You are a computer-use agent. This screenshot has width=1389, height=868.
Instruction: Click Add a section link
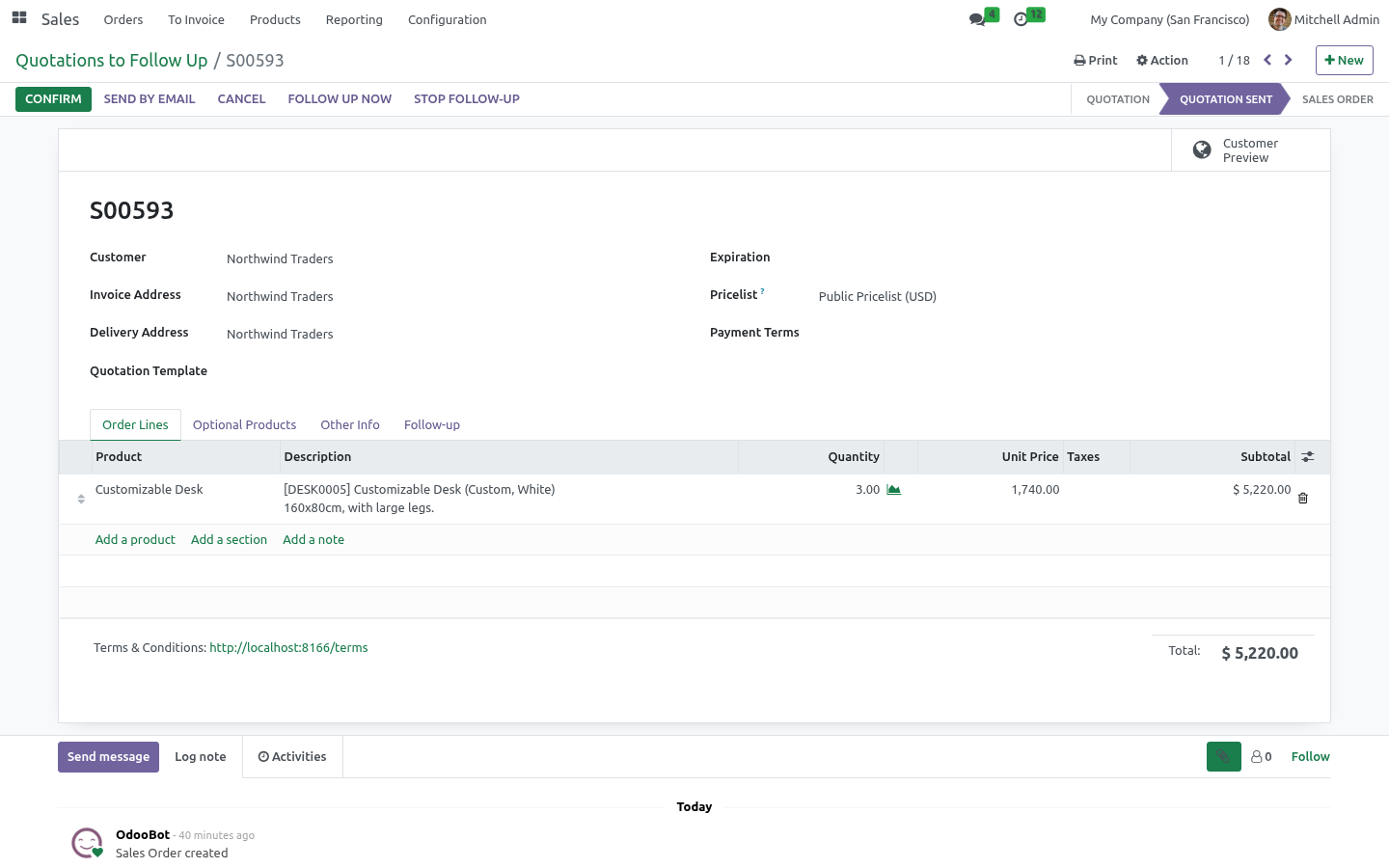229,540
